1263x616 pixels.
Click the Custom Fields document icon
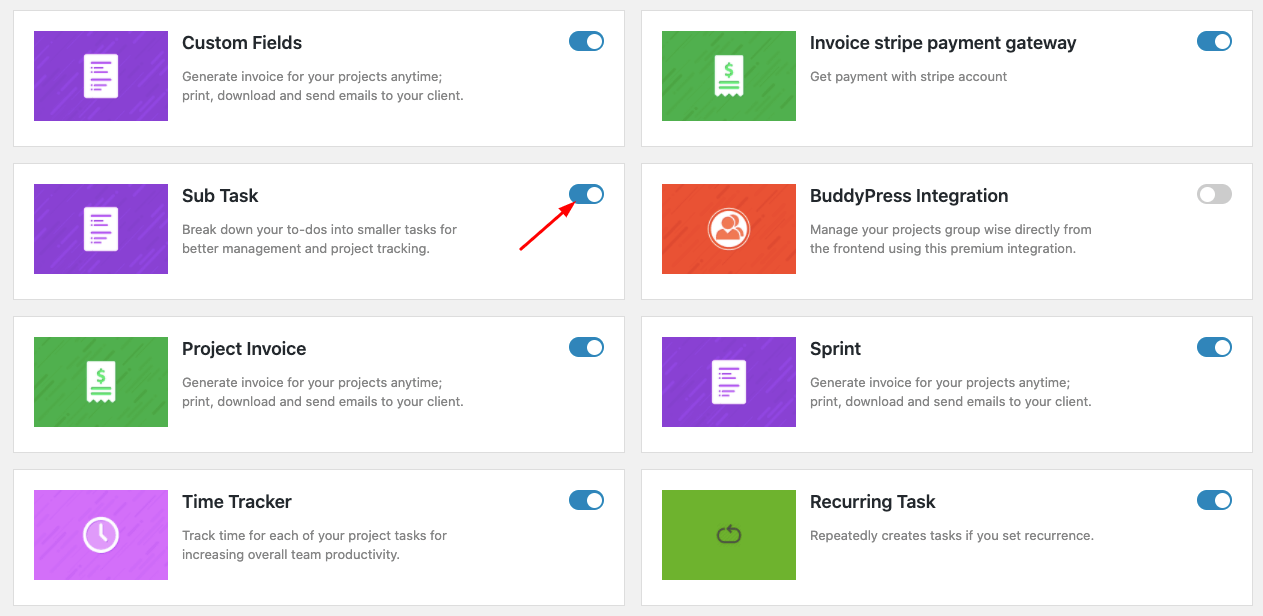point(100,76)
